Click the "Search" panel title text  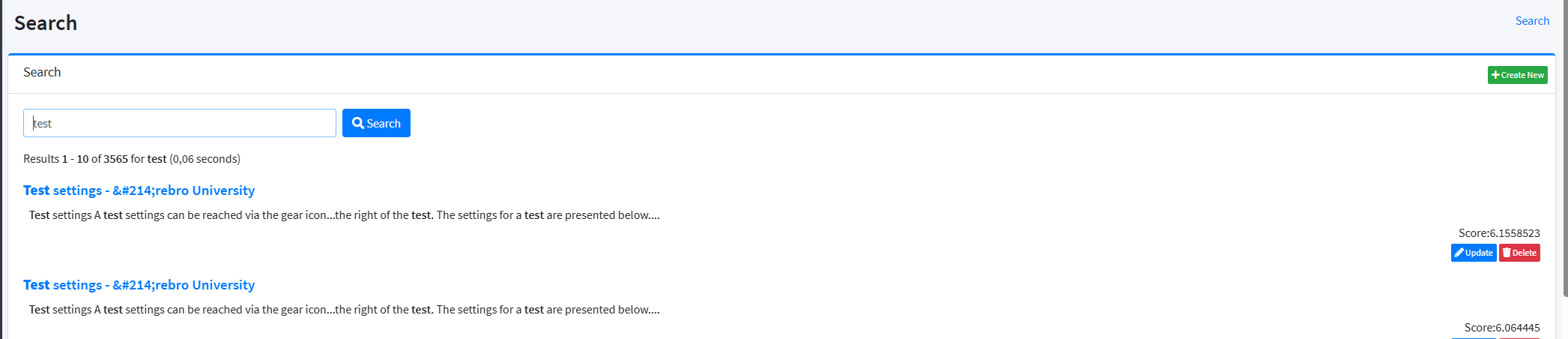click(42, 72)
